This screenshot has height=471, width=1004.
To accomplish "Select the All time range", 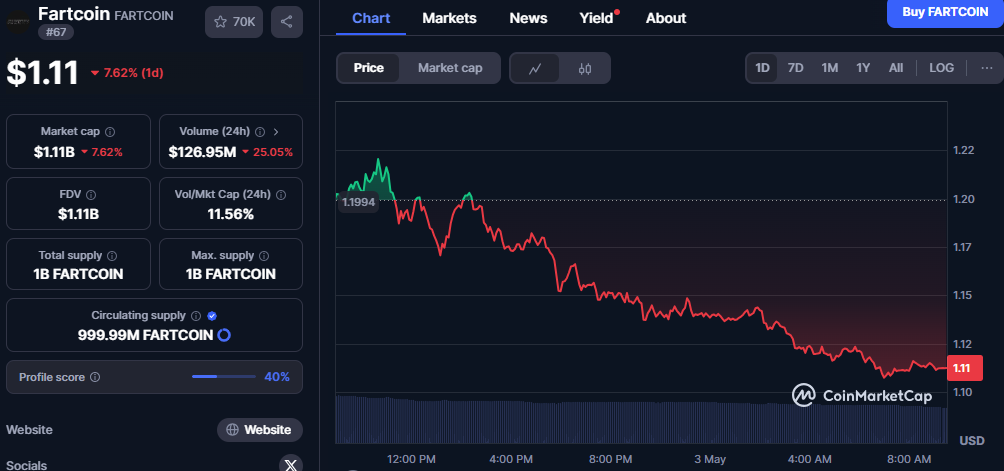I will point(896,68).
